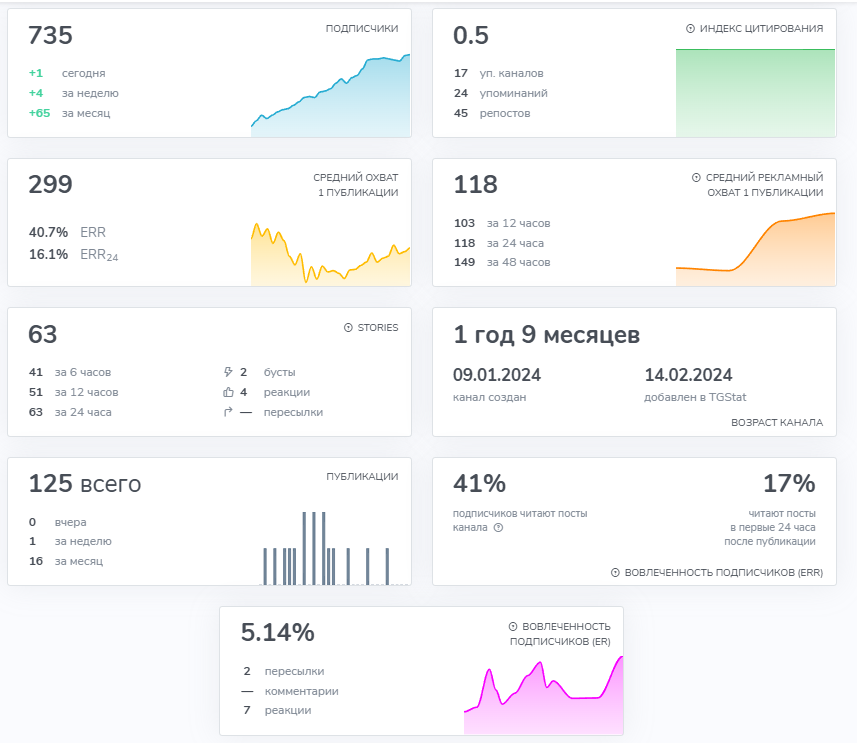Click the lightning bolt boosts icon
The width and height of the screenshot is (857, 743).
[x=228, y=372]
